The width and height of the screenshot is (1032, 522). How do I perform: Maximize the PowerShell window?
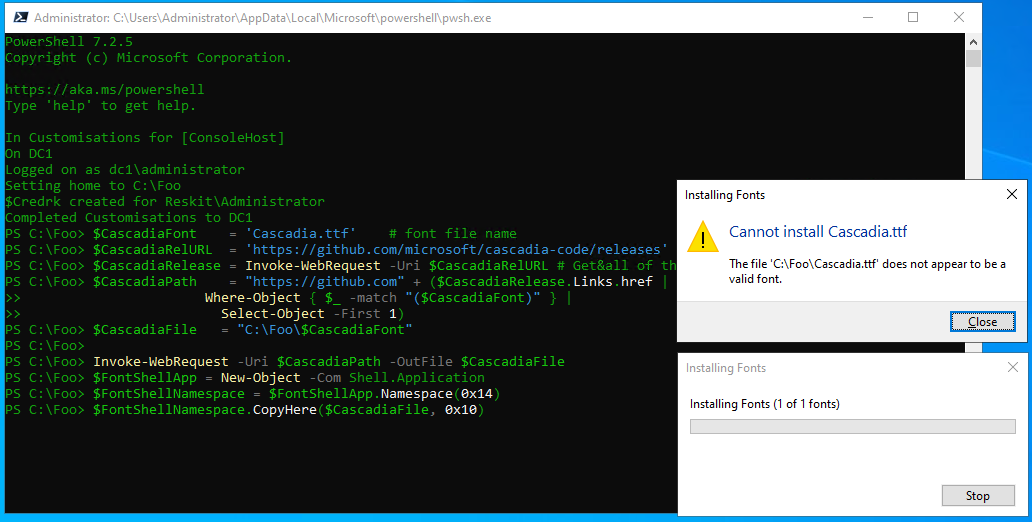pos(913,18)
